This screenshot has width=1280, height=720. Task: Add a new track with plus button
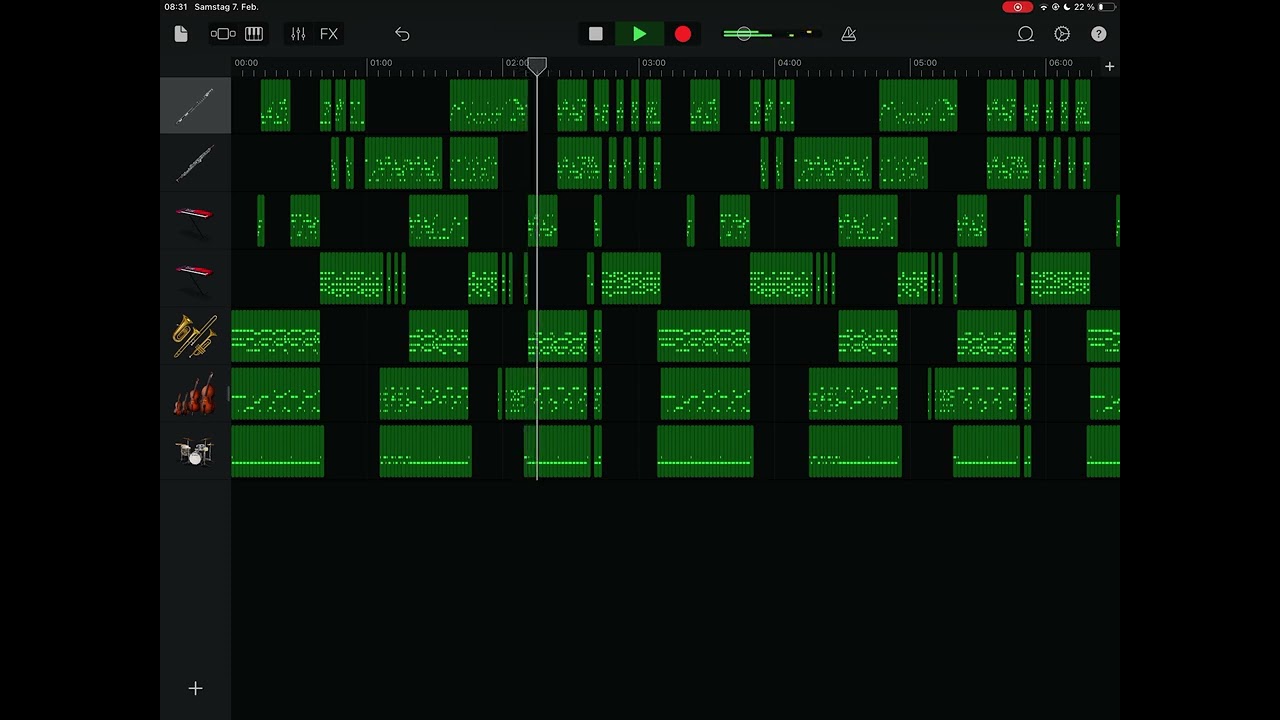click(x=196, y=688)
